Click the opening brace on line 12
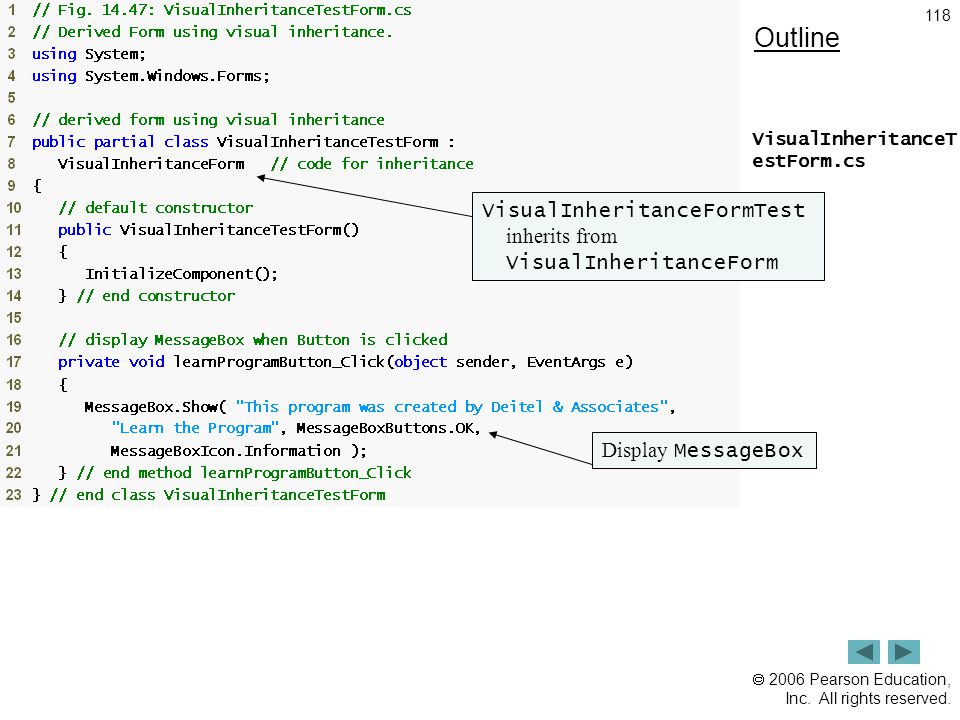 63,252
